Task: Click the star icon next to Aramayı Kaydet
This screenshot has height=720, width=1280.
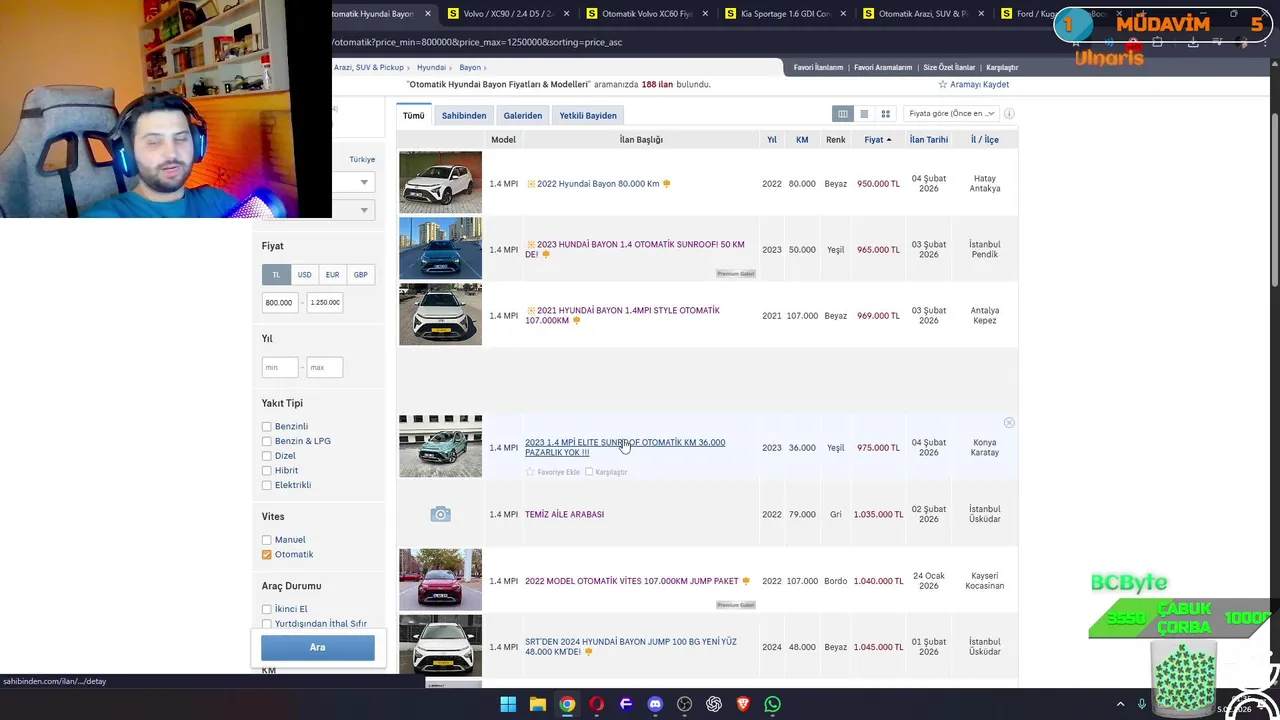Action: pyautogui.click(x=942, y=84)
